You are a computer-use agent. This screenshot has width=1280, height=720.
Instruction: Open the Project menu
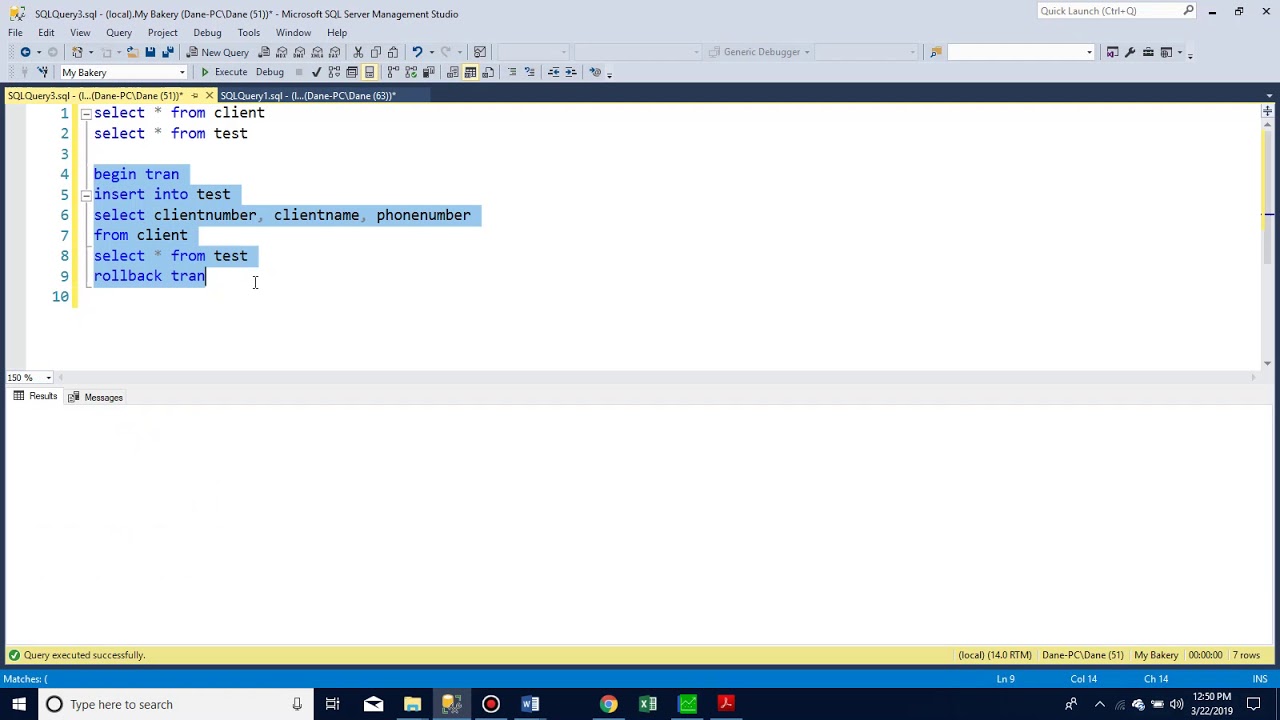pos(162,32)
